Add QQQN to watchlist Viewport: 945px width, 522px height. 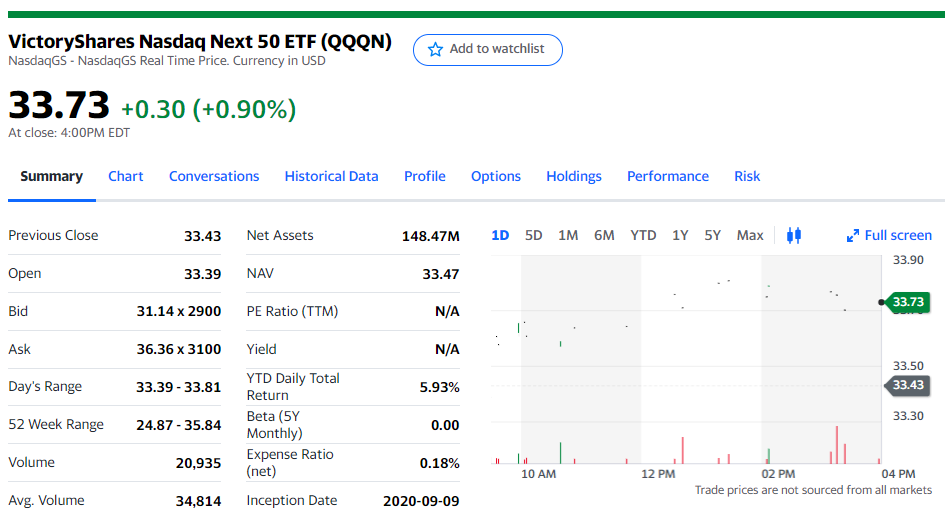coord(488,49)
